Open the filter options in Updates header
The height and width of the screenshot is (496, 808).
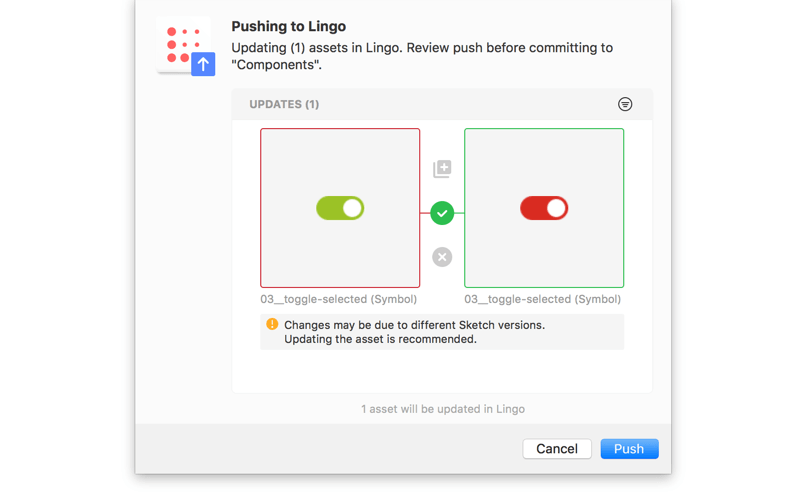click(625, 104)
